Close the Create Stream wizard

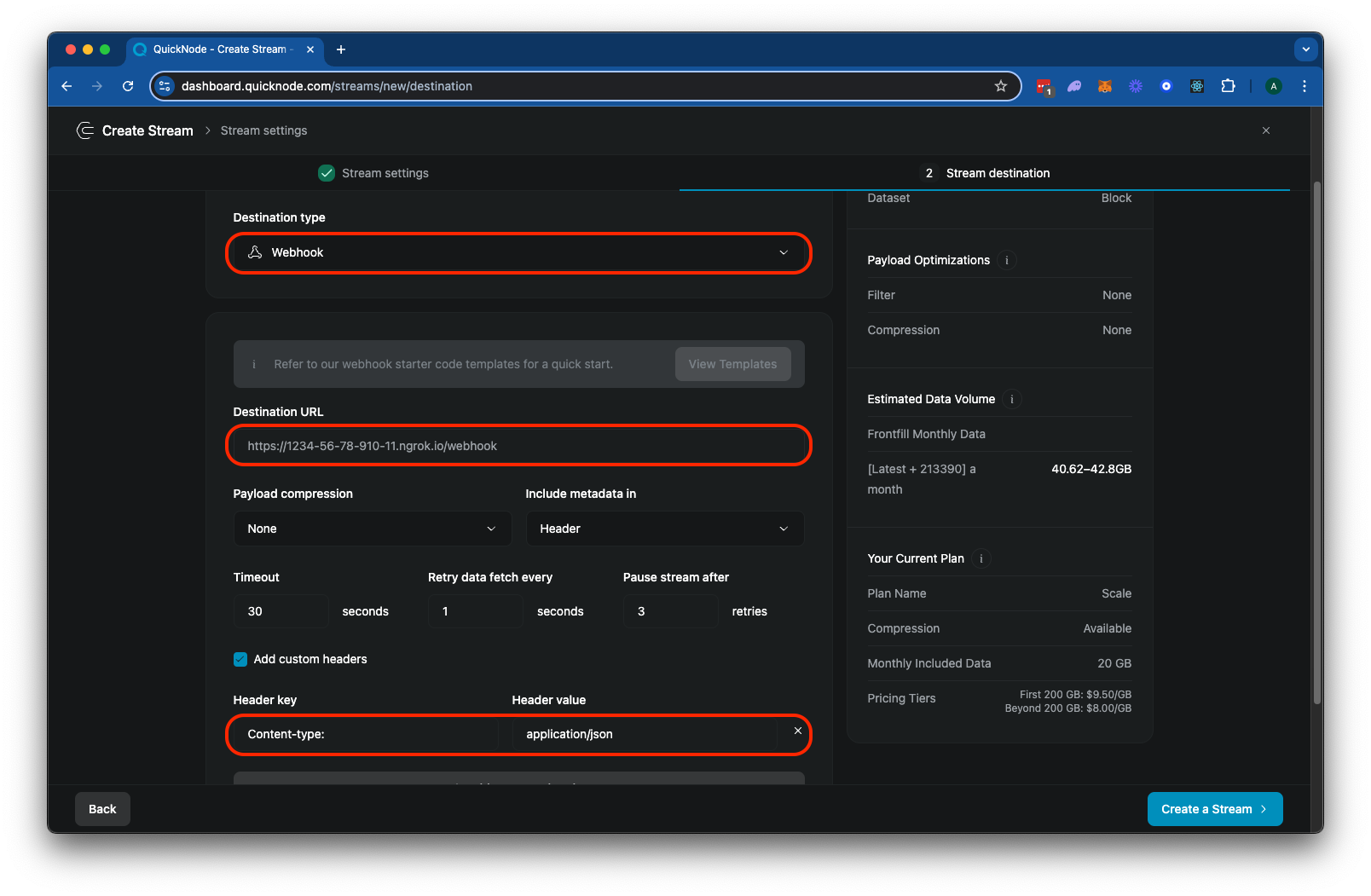1266,130
